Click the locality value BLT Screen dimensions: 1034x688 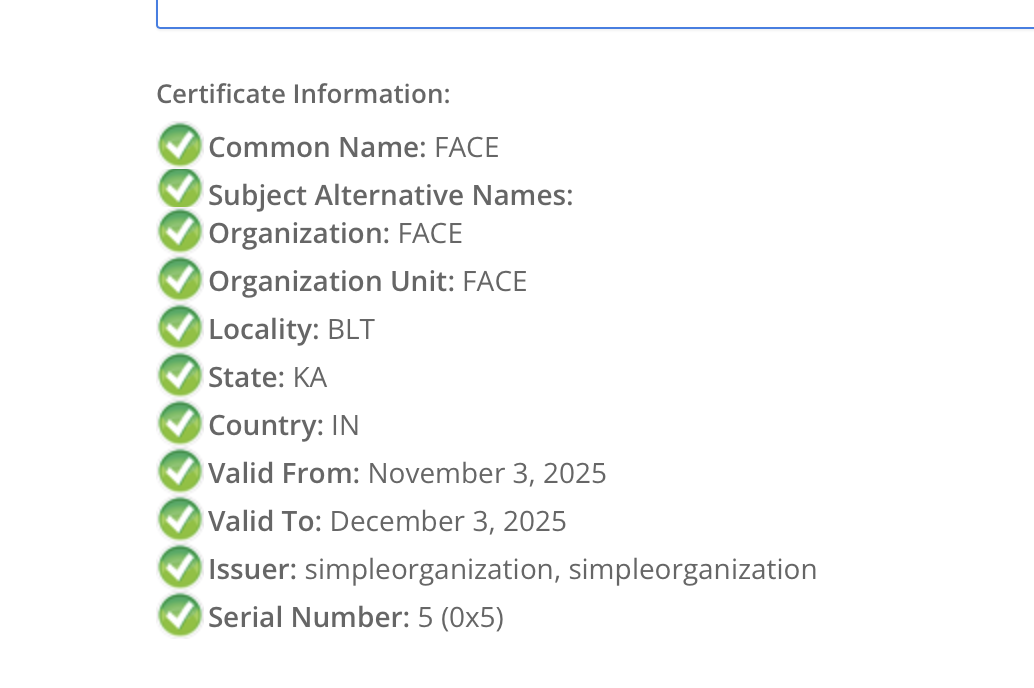point(351,329)
